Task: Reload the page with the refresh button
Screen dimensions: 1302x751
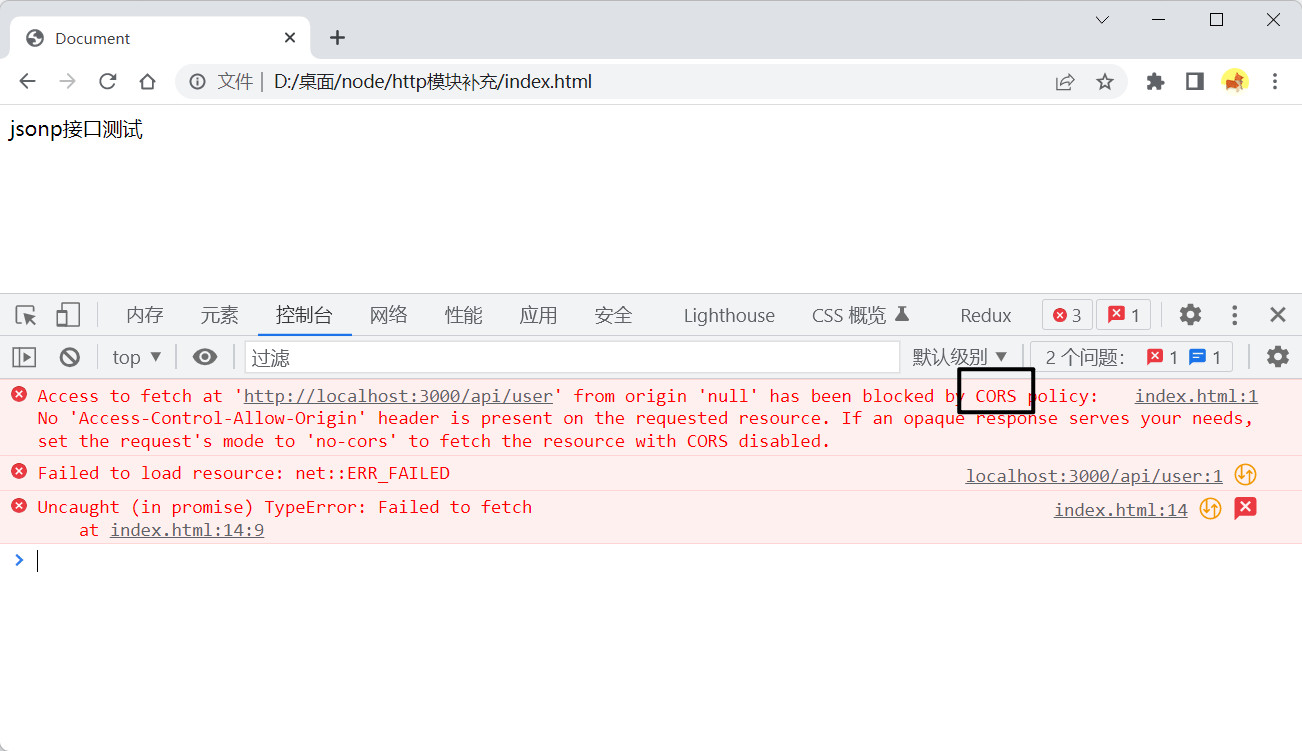Action: click(x=108, y=82)
